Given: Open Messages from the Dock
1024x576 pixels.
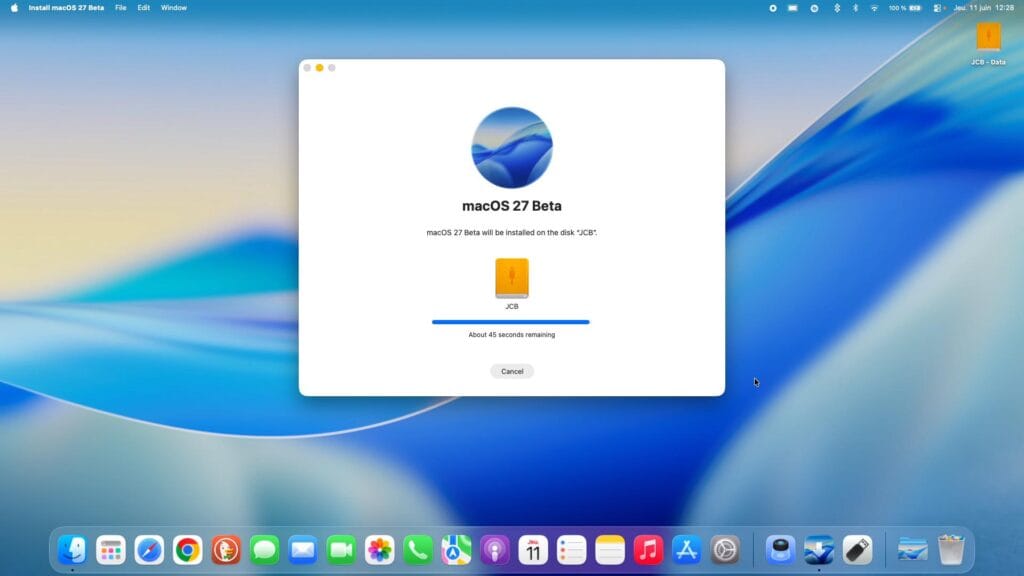Looking at the screenshot, I should (264, 550).
